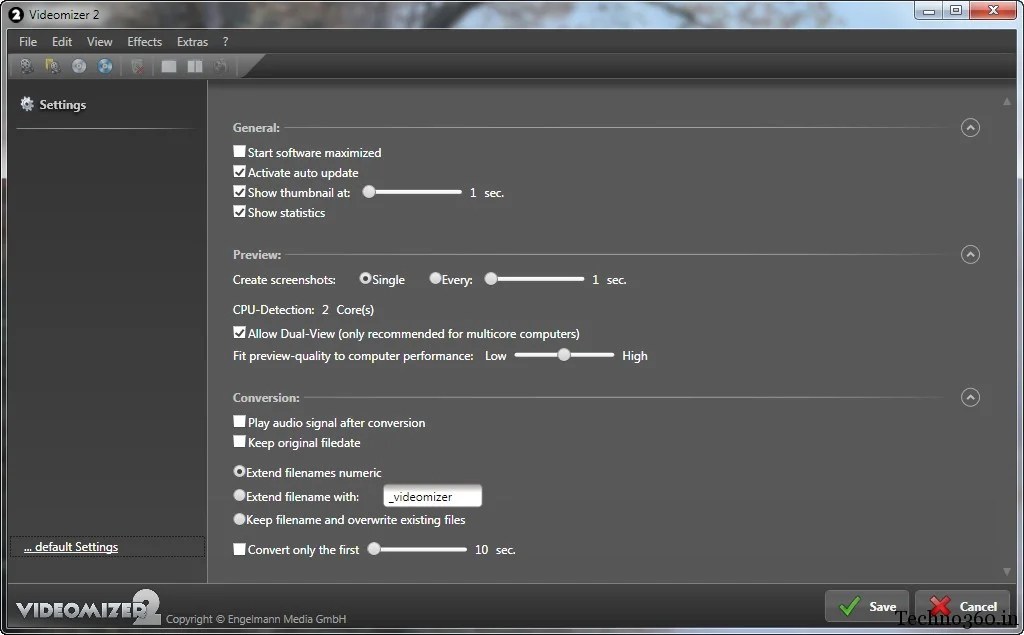Collapse the Conversion section

[x=970, y=397]
